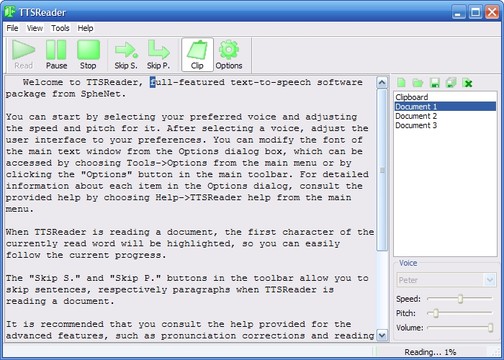The height and width of the screenshot is (360, 504).
Task: Select Document 1 in the list
Action: point(445,106)
